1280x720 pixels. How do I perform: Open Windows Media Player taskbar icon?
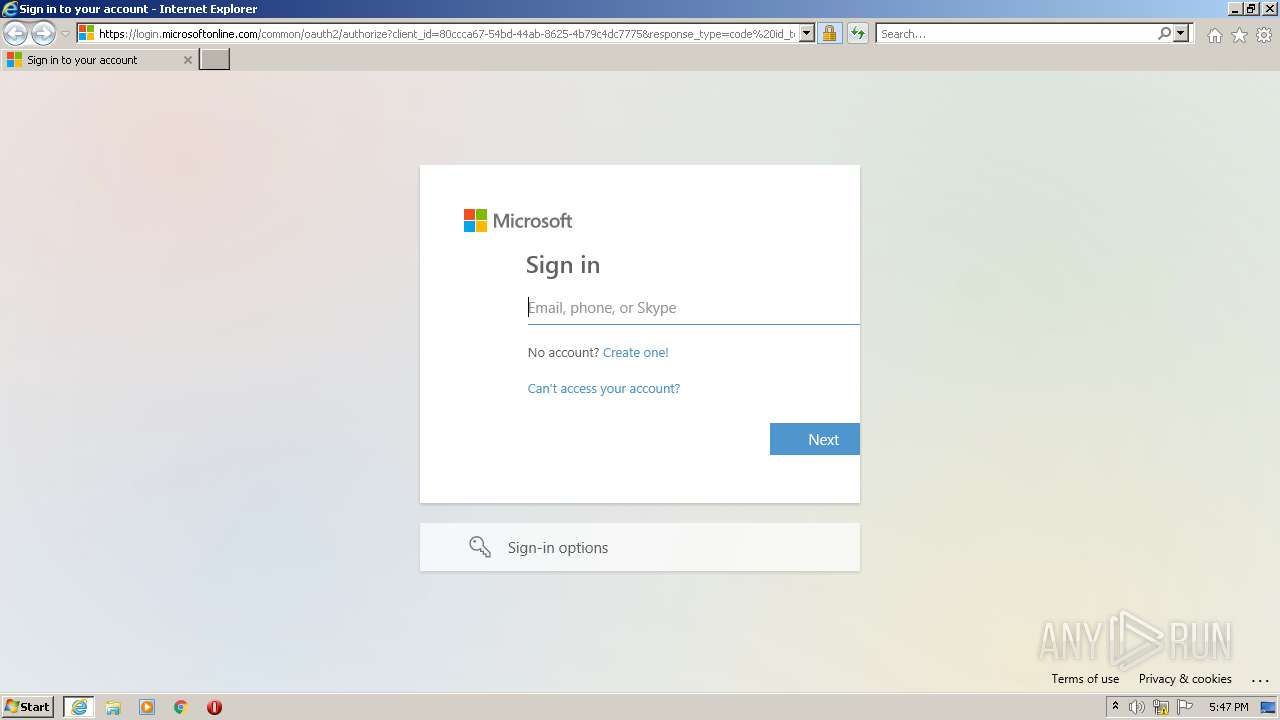[x=147, y=707]
